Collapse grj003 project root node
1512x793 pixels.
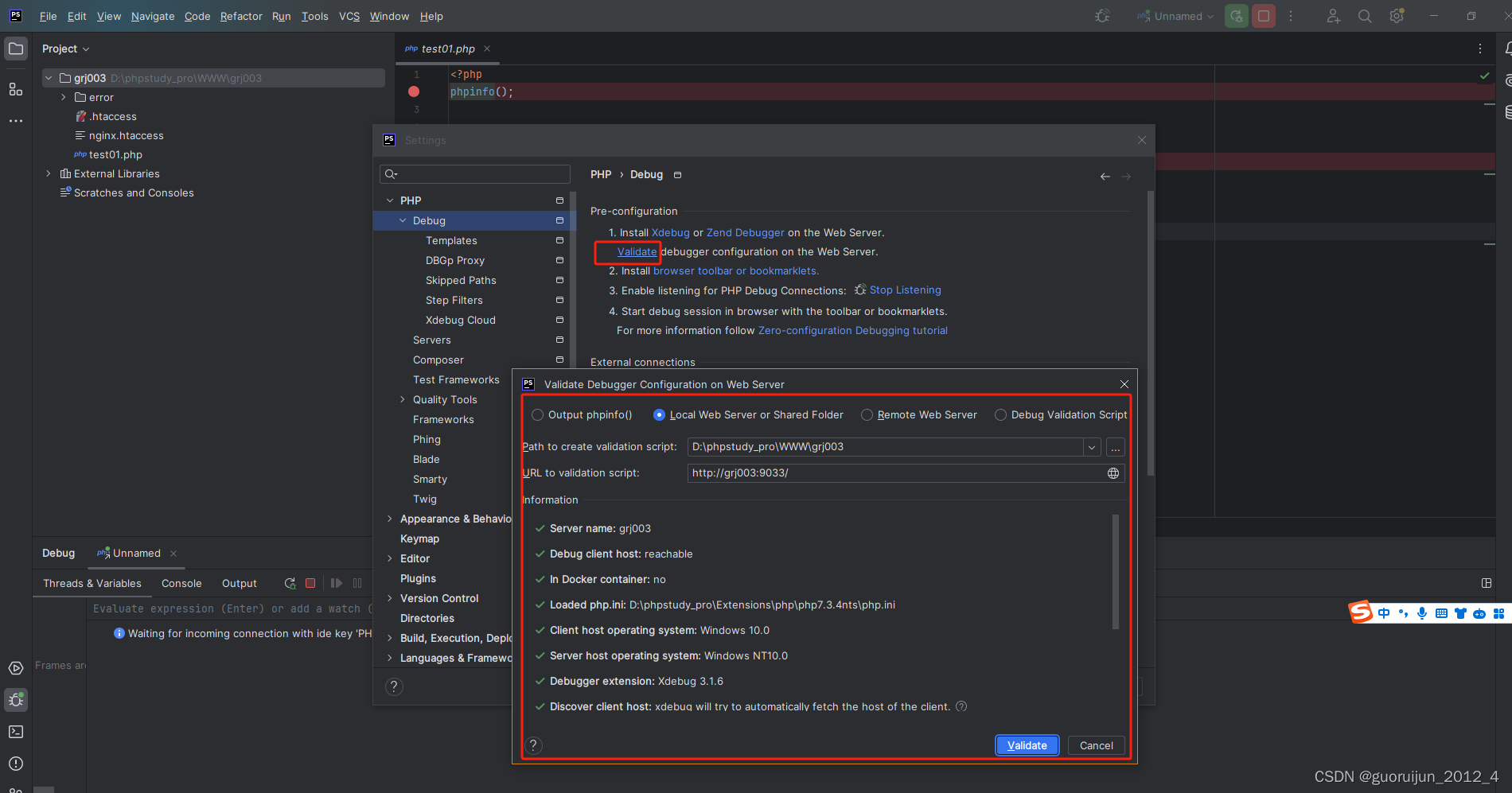pyautogui.click(x=49, y=78)
